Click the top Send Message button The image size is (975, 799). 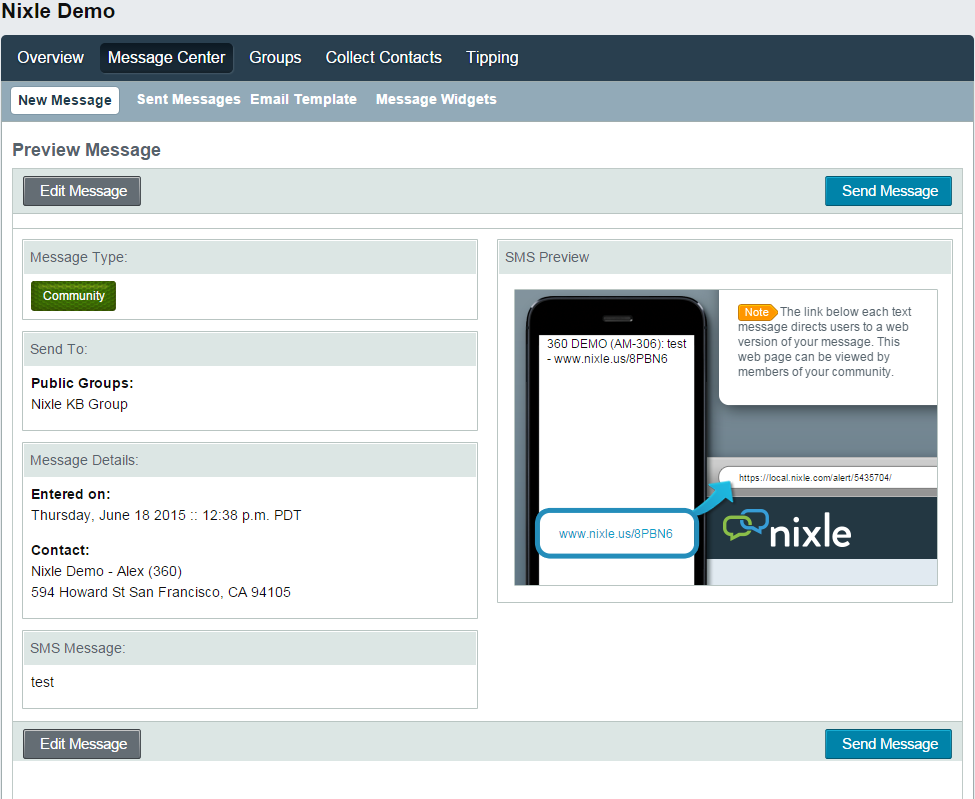(888, 191)
